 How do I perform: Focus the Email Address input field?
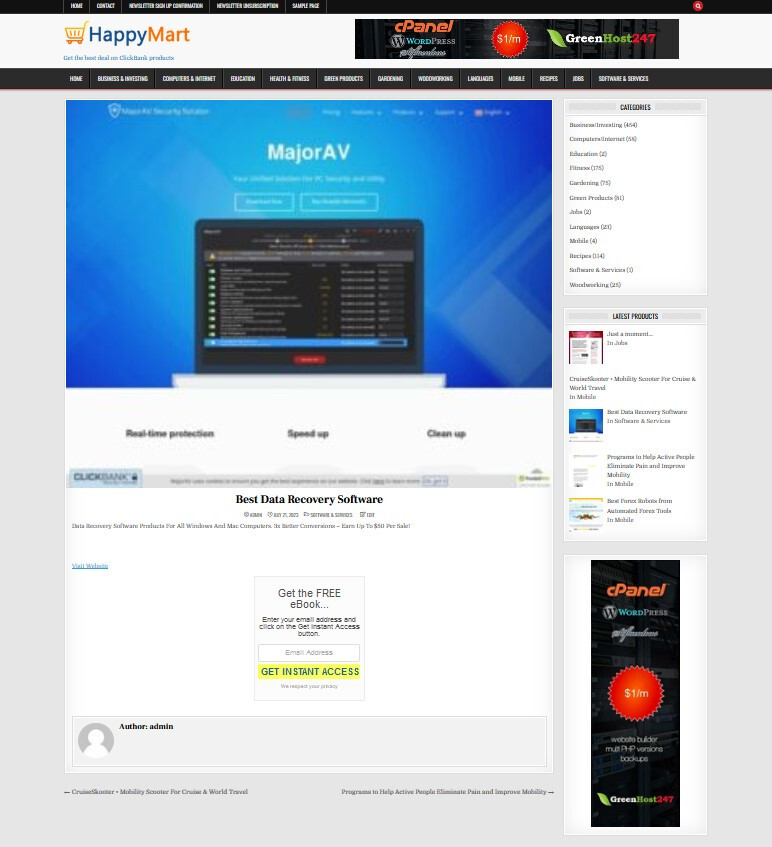[x=309, y=653]
